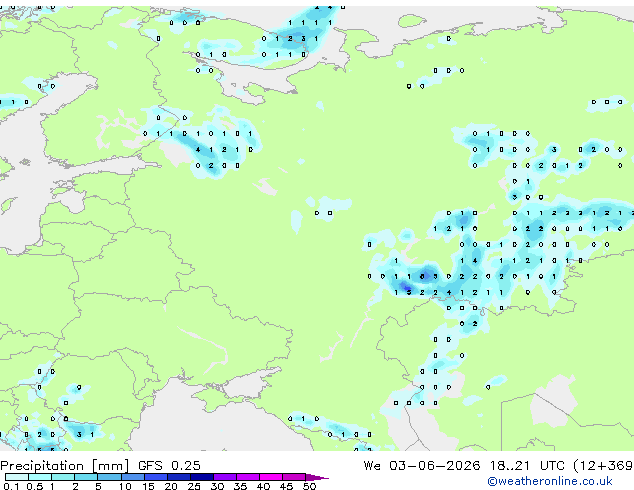Image resolution: width=634 pixels, height=490 pixels.
Task: Pick the 40–45 mm magenta swatch
Action: (x=271, y=477)
